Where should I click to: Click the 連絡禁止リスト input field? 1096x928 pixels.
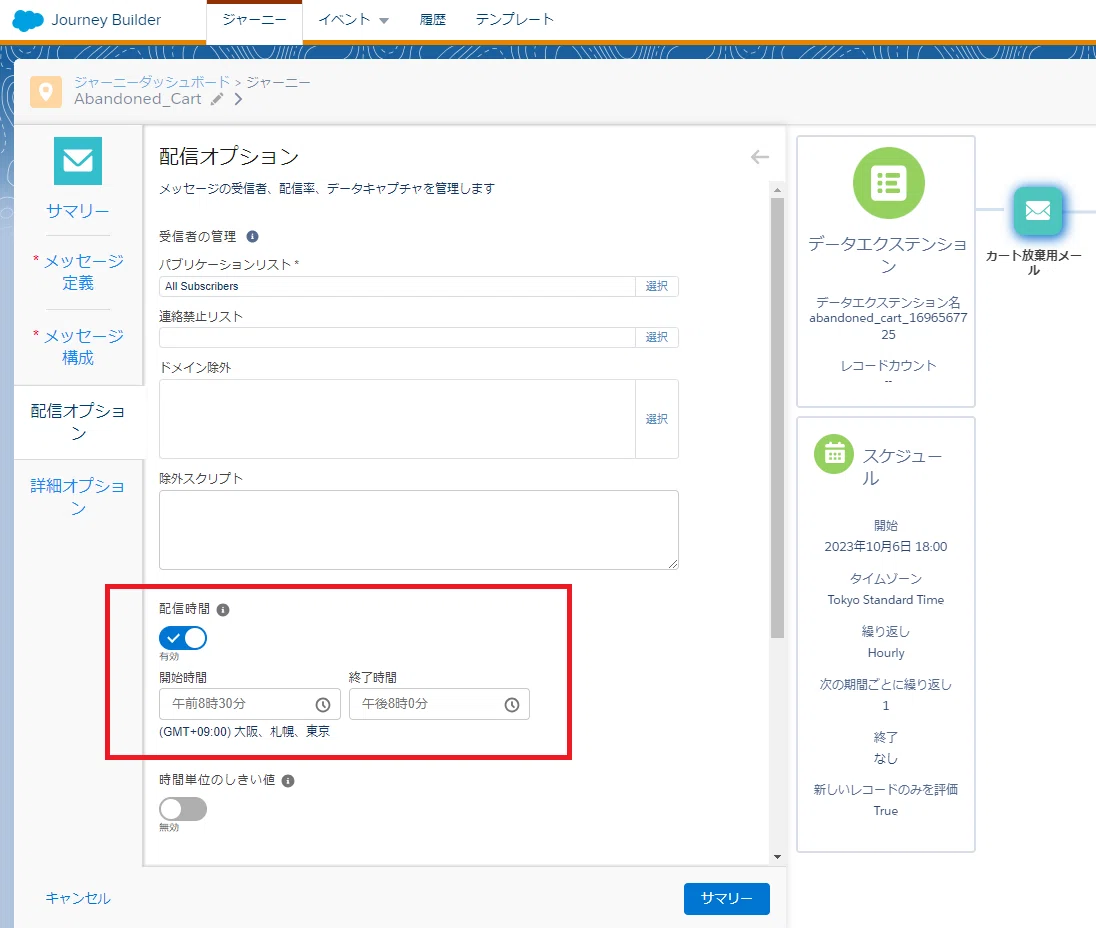[x=397, y=338]
